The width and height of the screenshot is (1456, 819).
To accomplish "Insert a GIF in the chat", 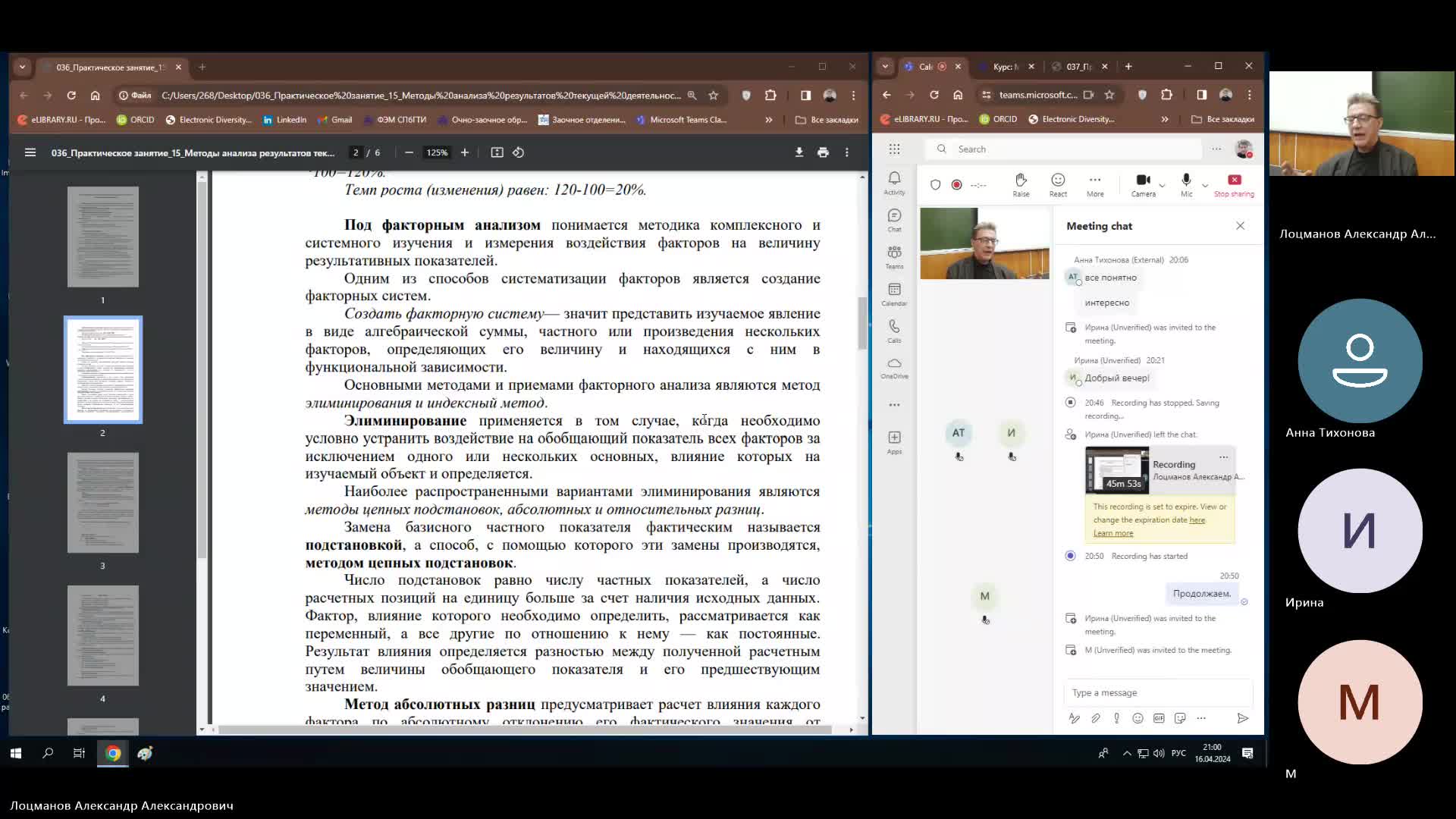I will coord(1159,718).
